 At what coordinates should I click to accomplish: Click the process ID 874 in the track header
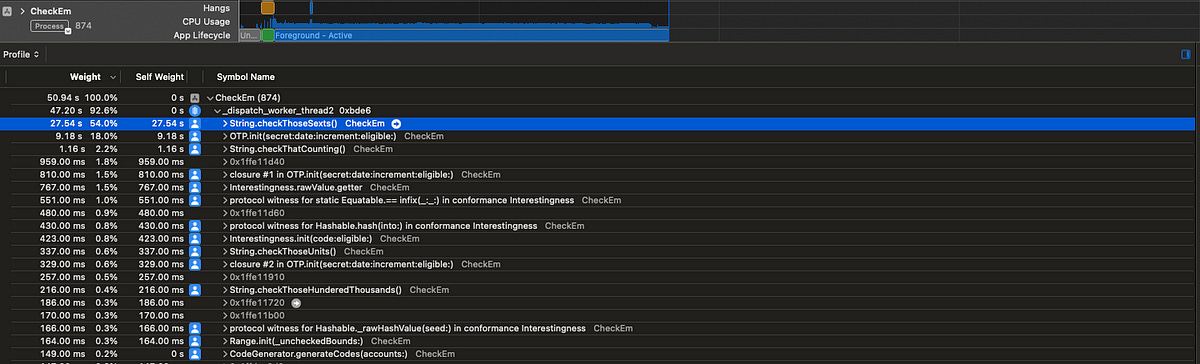[x=84, y=26]
